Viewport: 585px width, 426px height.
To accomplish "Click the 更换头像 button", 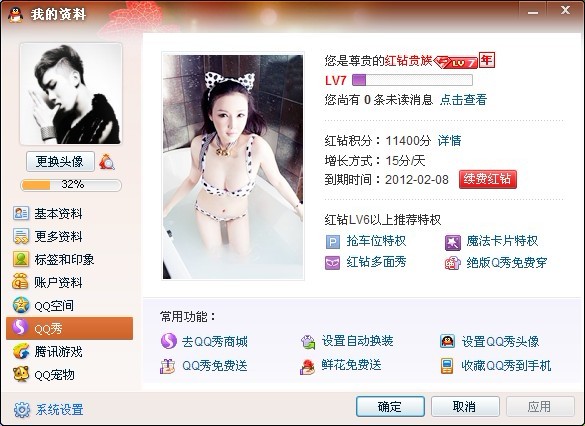I will (60, 162).
